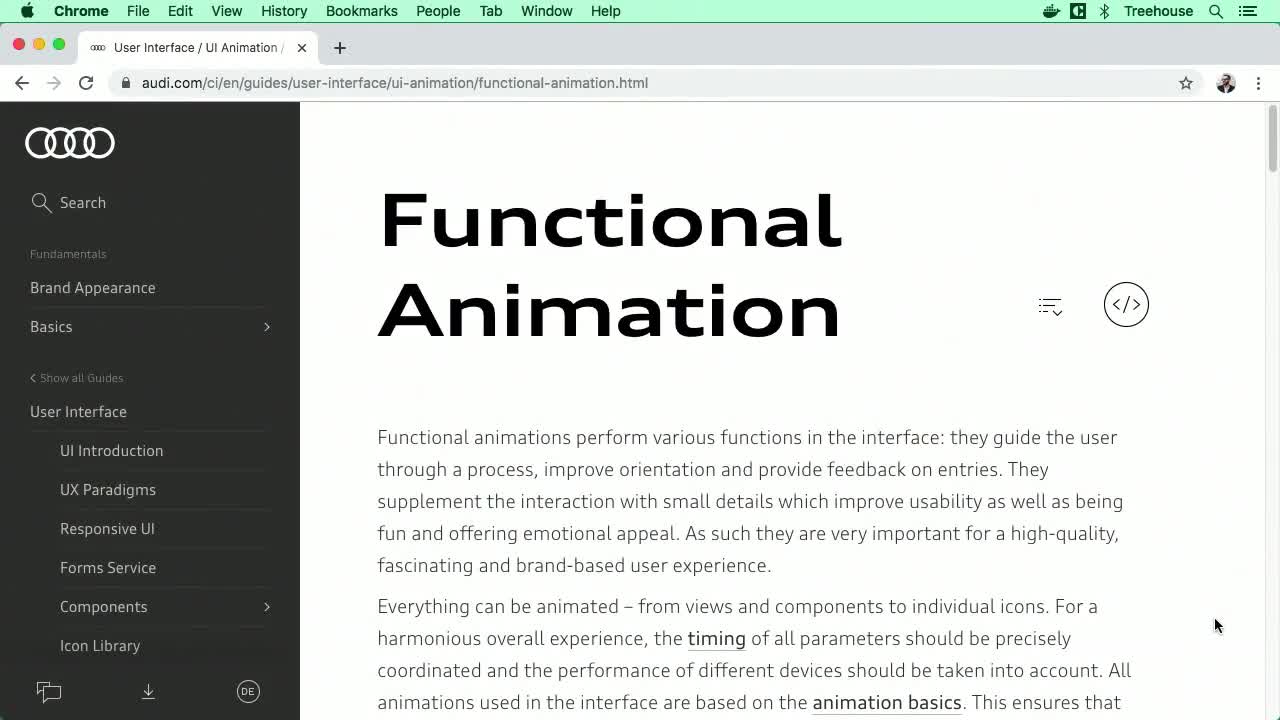Open the Bookmarks menu in the menu bar
1280x720 pixels.
pos(361,11)
